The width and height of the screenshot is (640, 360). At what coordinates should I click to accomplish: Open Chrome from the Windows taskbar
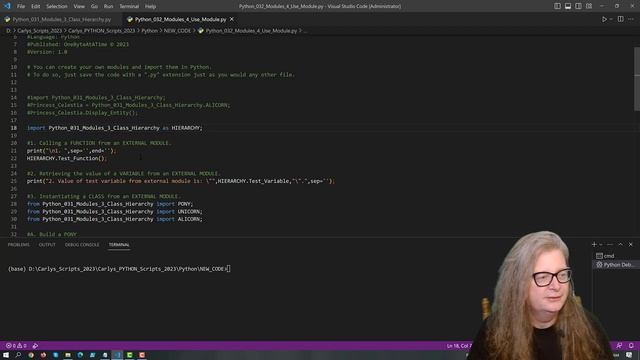31,355
